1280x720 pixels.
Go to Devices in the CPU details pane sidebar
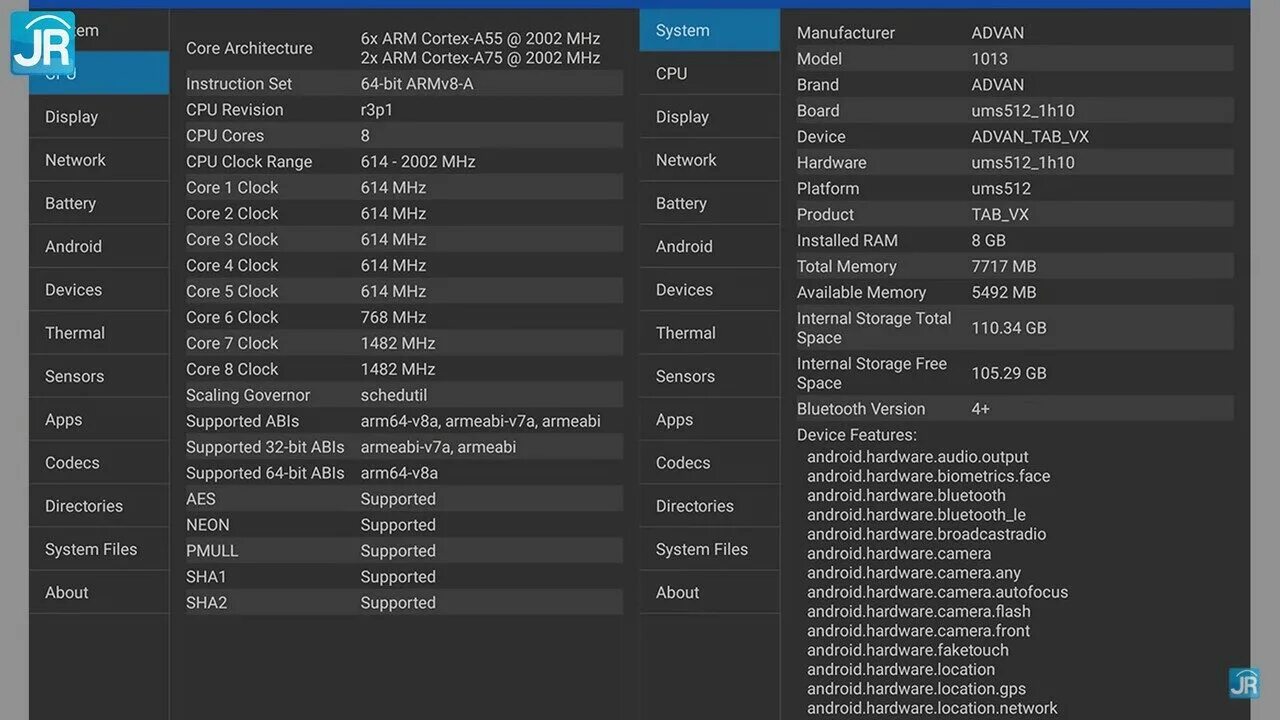[x=99, y=290]
